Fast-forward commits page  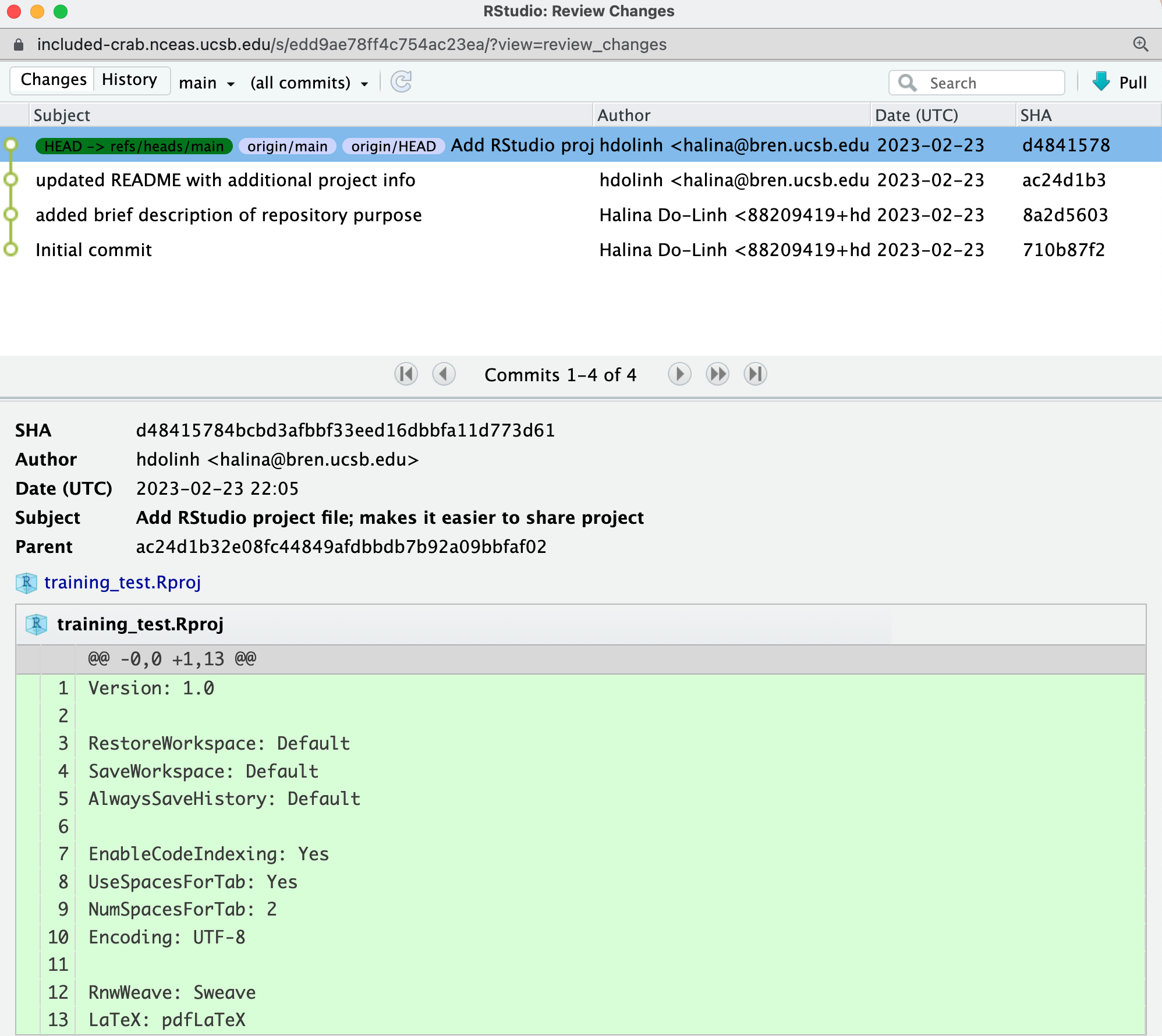717,374
